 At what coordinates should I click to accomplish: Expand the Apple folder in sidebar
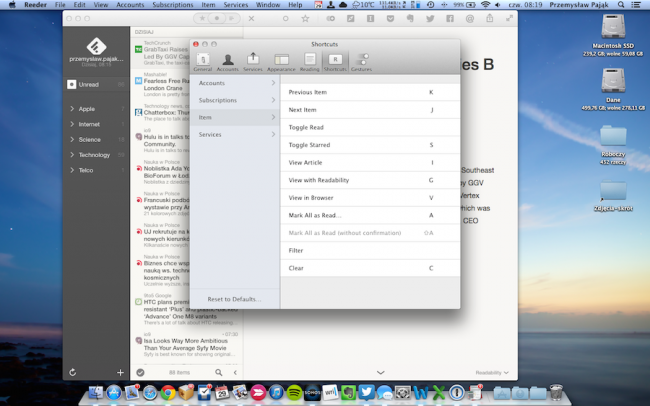pos(72,109)
